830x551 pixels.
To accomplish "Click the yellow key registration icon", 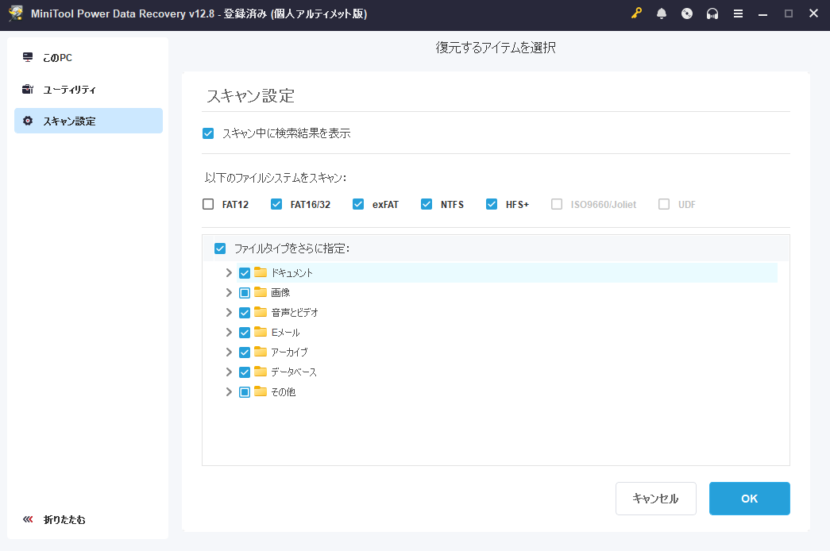I will tap(636, 13).
